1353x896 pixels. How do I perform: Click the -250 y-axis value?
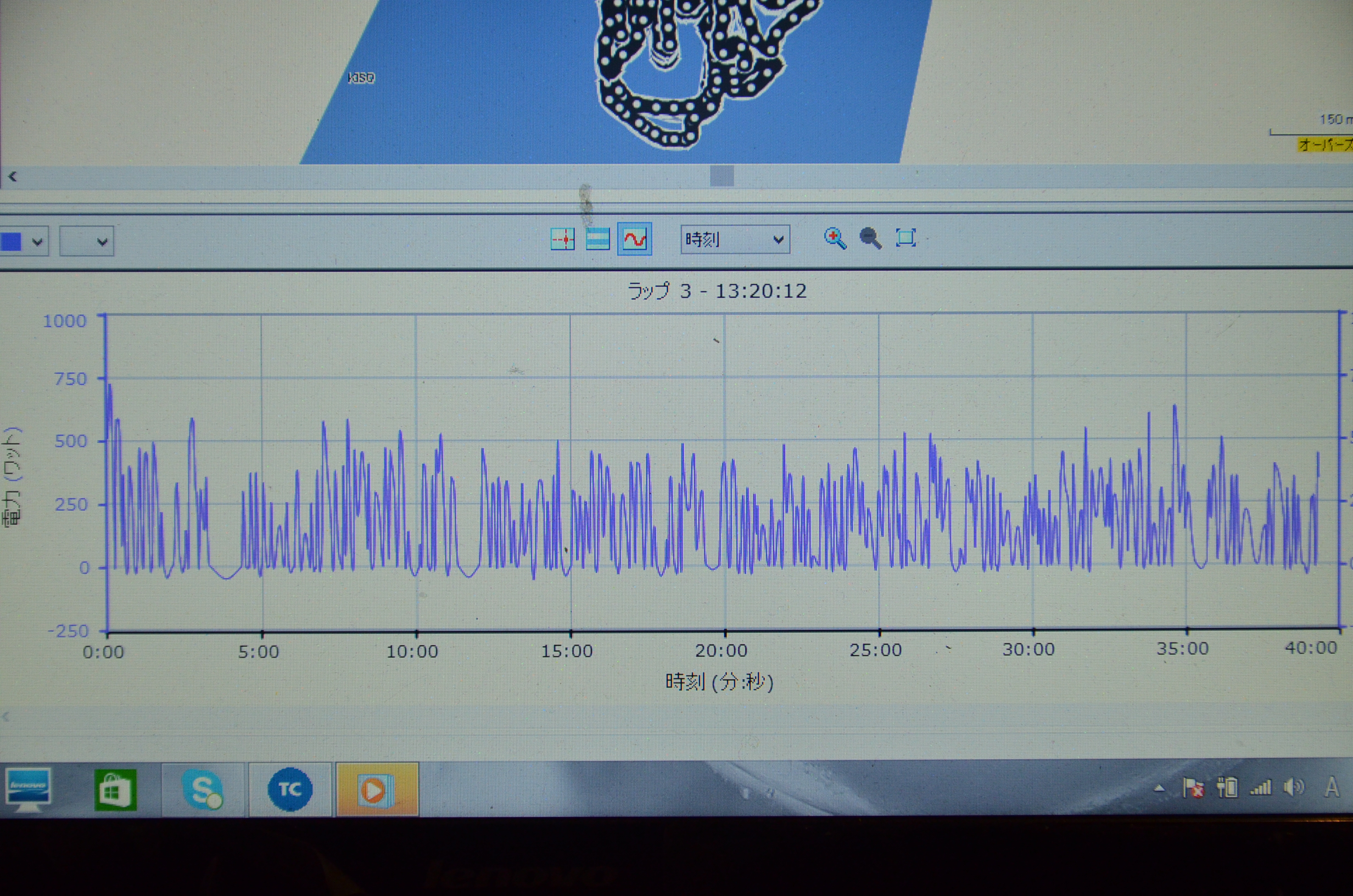coord(69,631)
